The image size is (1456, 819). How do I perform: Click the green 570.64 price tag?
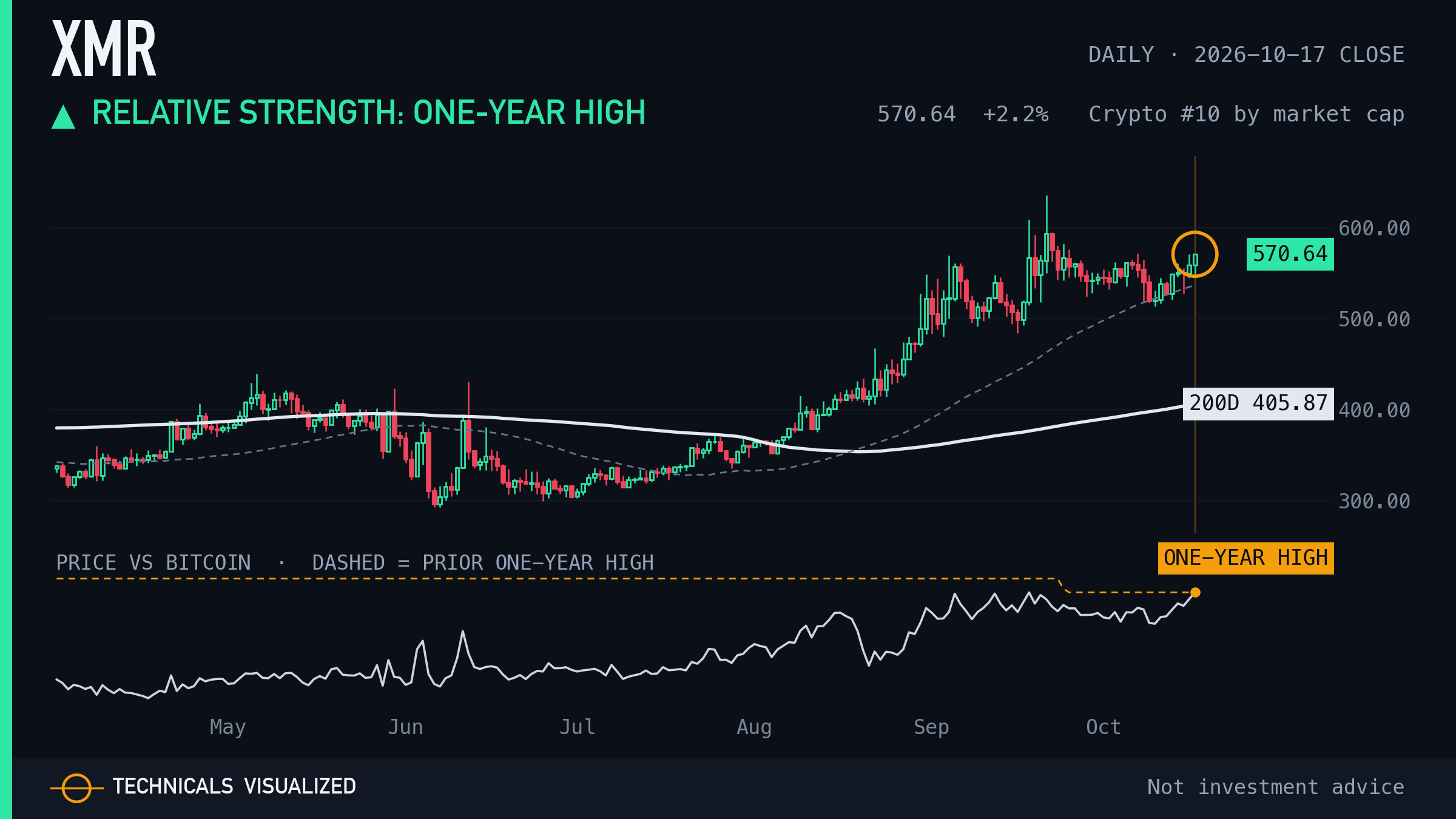[1290, 254]
